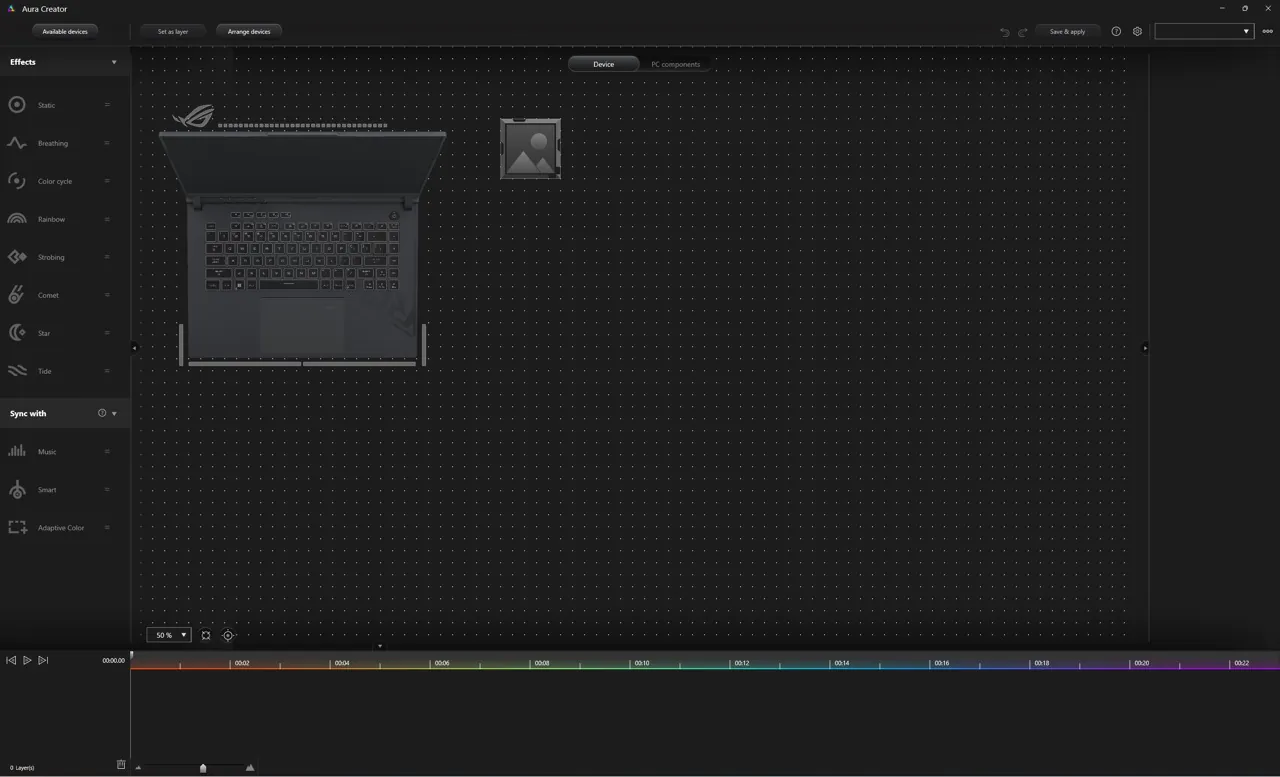Click the center view target icon
Image resolution: width=1280 pixels, height=777 pixels.
coord(228,635)
